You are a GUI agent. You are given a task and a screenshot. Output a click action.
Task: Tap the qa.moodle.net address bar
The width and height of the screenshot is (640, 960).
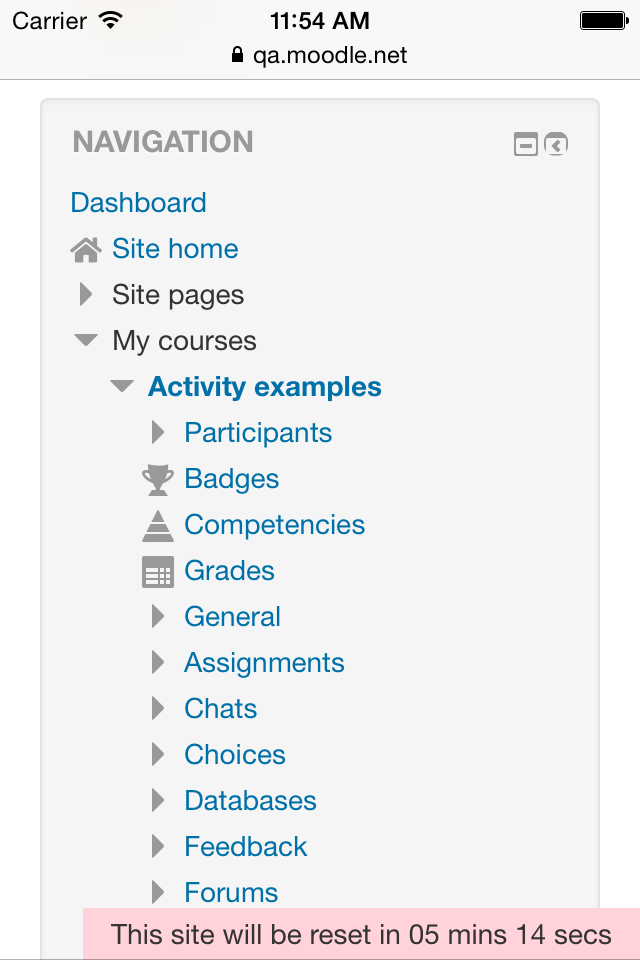point(320,55)
